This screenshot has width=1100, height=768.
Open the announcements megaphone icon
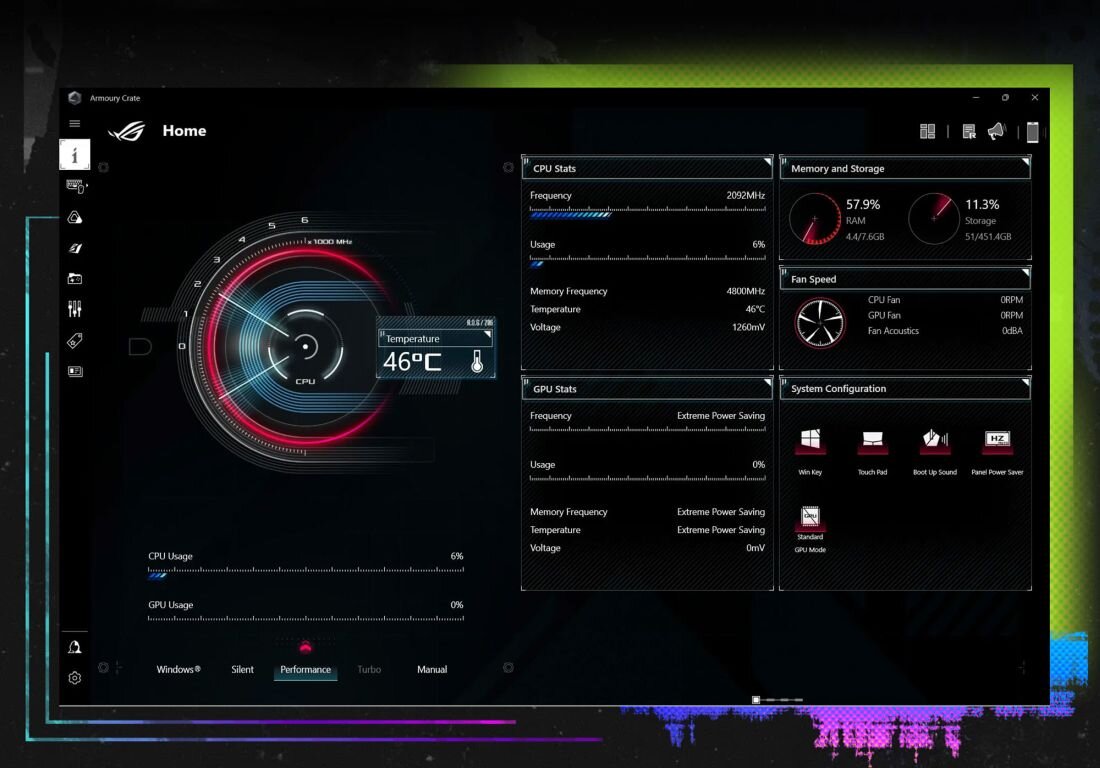pyautogui.click(x=996, y=132)
